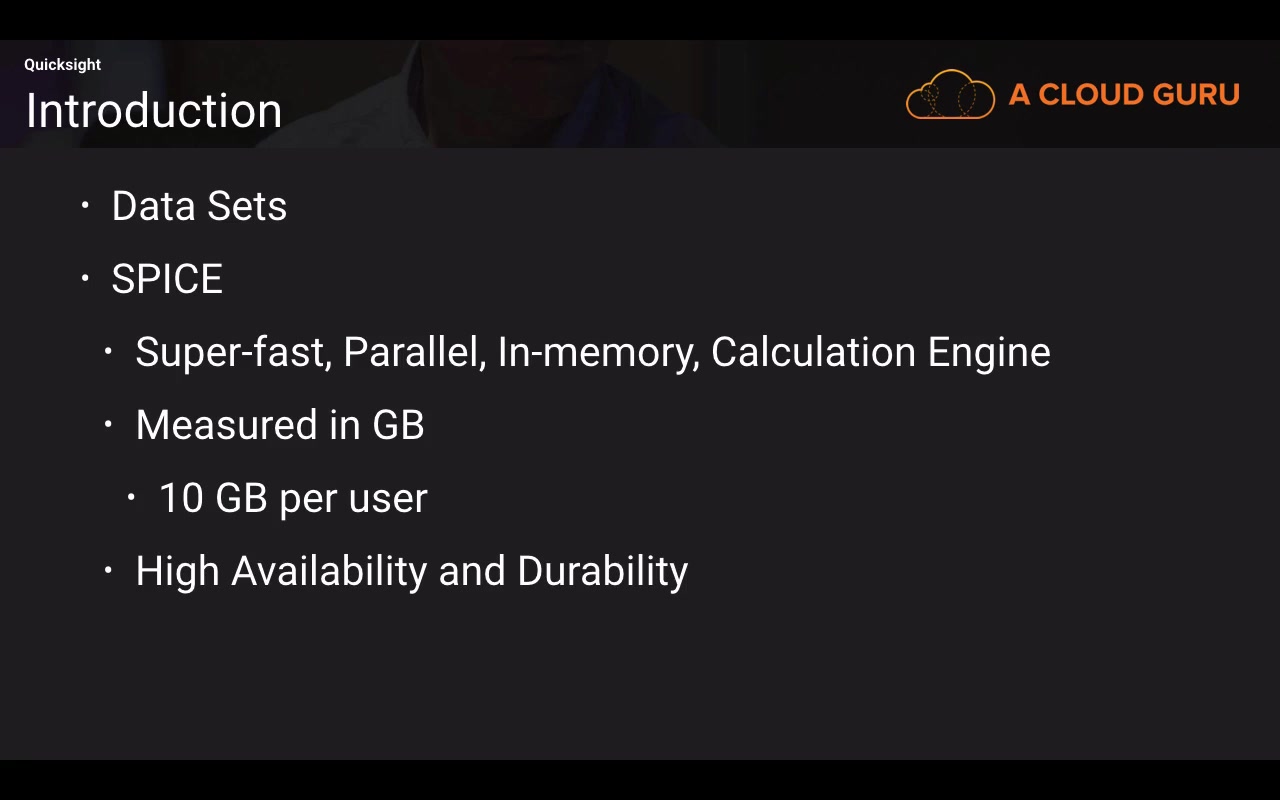Image resolution: width=1280 pixels, height=800 pixels.
Task: Click the bullet dot before "10 GB per user"
Action: (x=132, y=497)
